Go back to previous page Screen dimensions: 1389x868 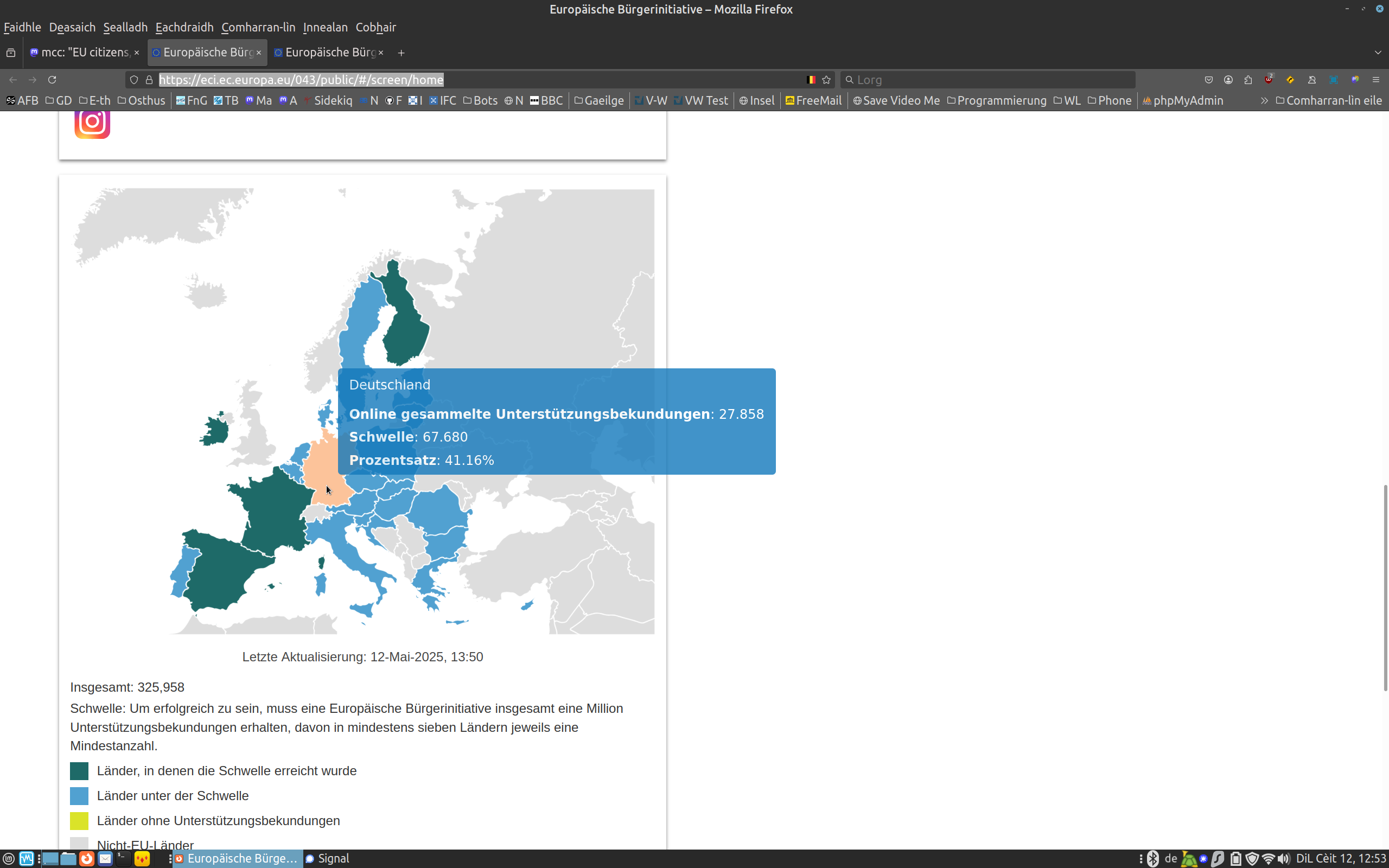point(13,80)
